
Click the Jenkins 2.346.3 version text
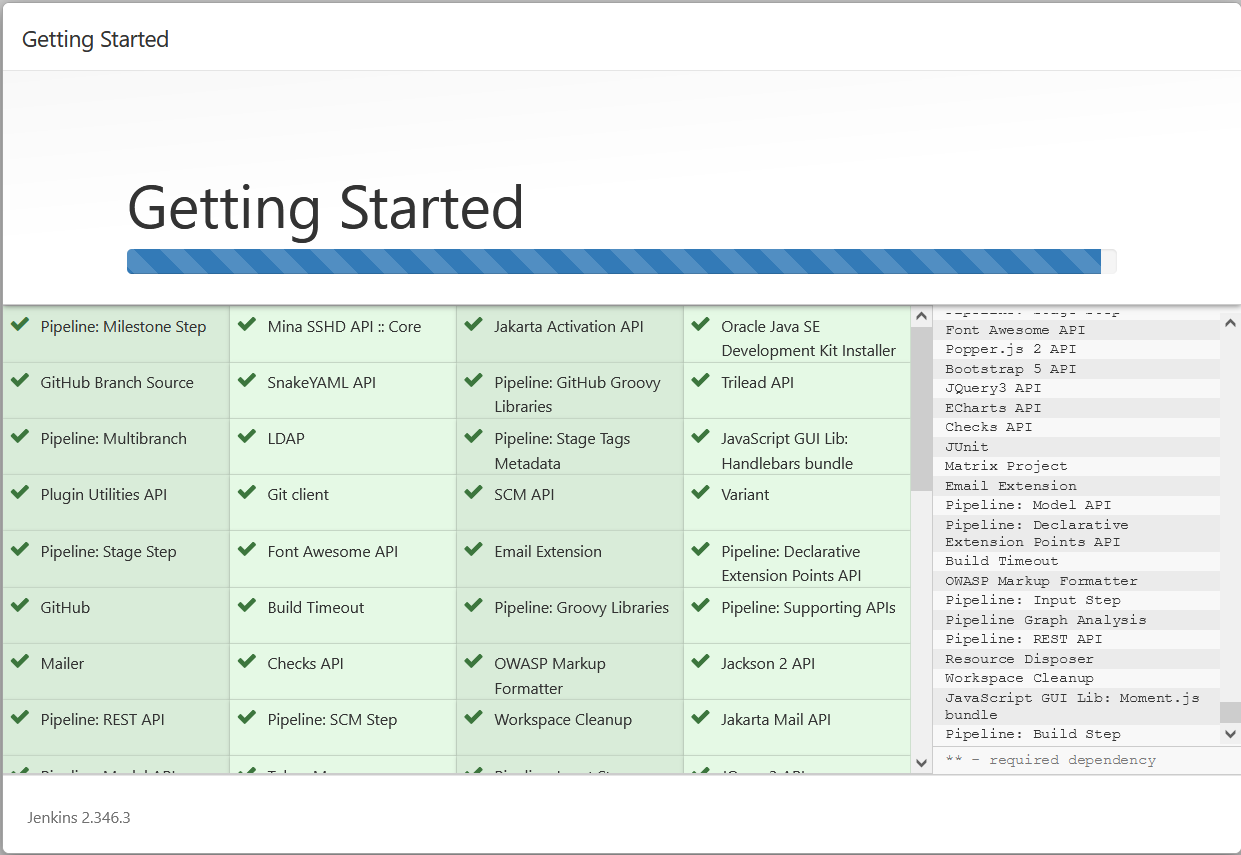(x=79, y=818)
